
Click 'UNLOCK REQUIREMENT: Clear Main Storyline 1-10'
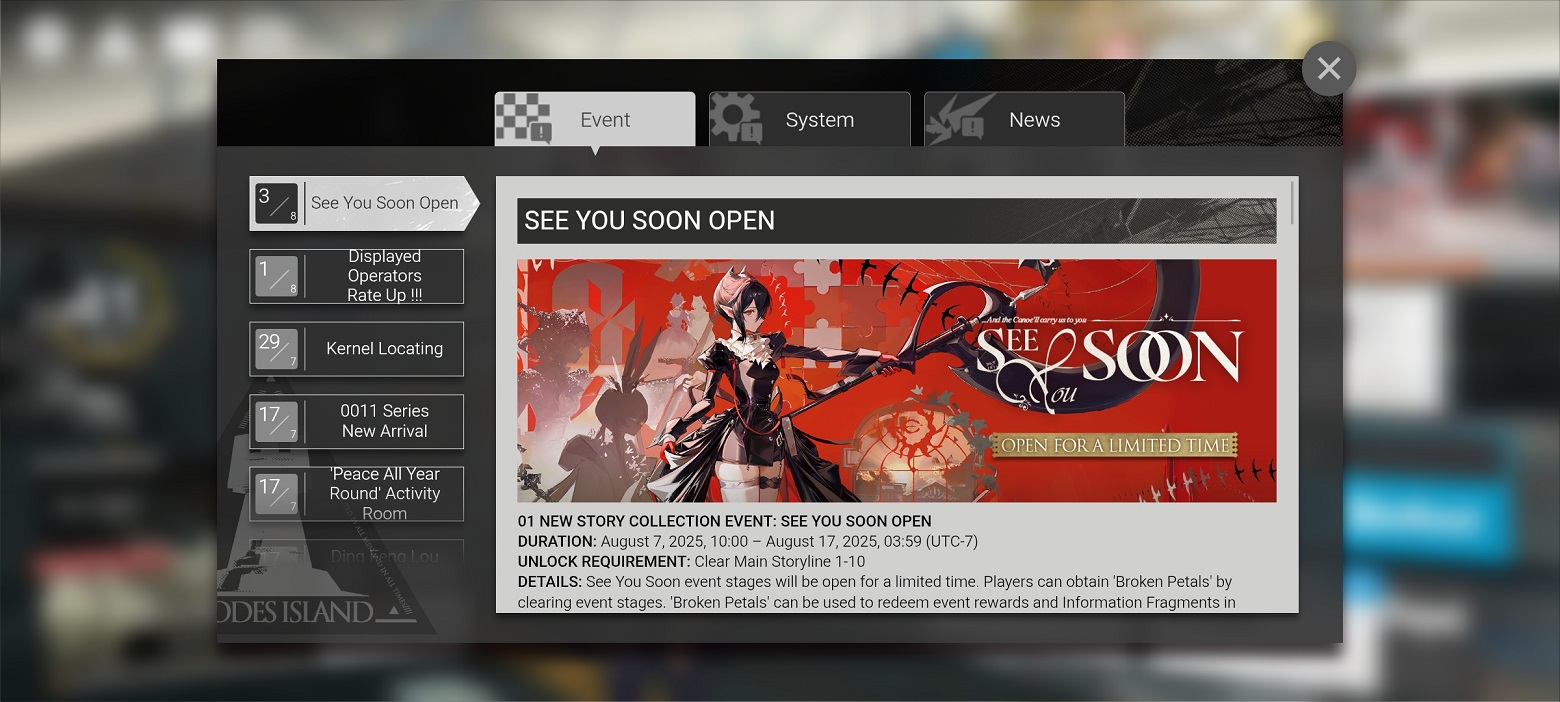(692, 561)
